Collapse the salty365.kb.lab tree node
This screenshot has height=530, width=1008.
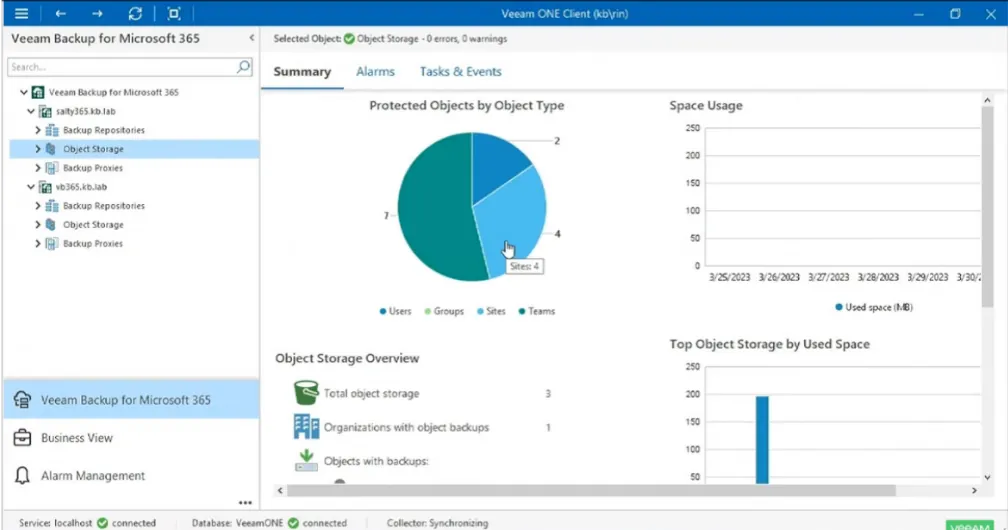tap(31, 111)
